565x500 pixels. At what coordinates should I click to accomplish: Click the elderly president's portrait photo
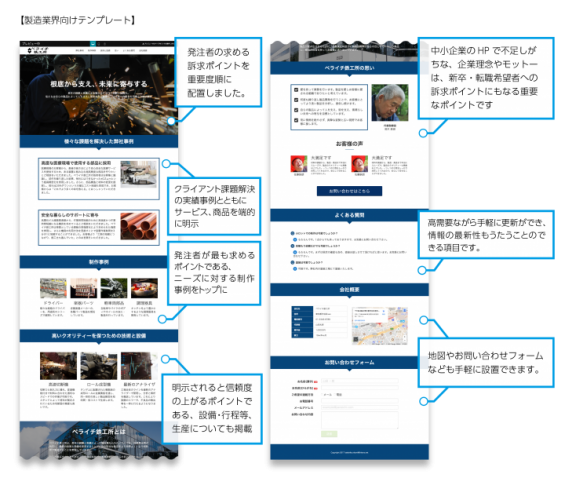coord(390,103)
